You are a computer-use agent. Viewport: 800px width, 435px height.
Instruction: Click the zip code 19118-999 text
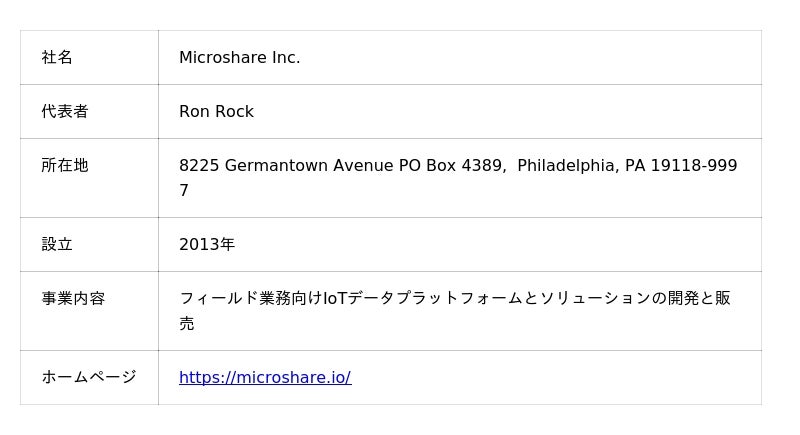pyautogui.click(x=693, y=166)
